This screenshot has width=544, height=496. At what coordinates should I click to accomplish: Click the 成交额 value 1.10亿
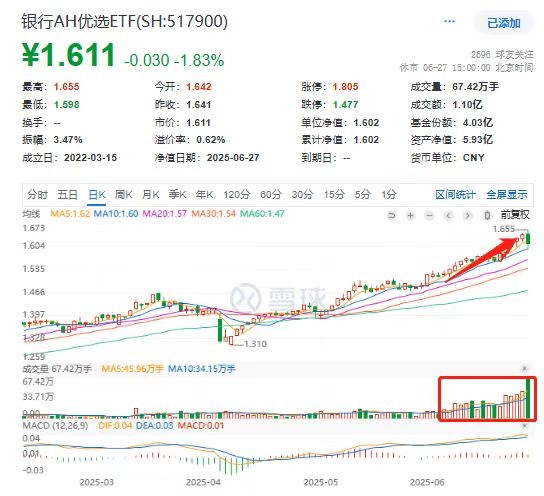pyautogui.click(x=467, y=105)
